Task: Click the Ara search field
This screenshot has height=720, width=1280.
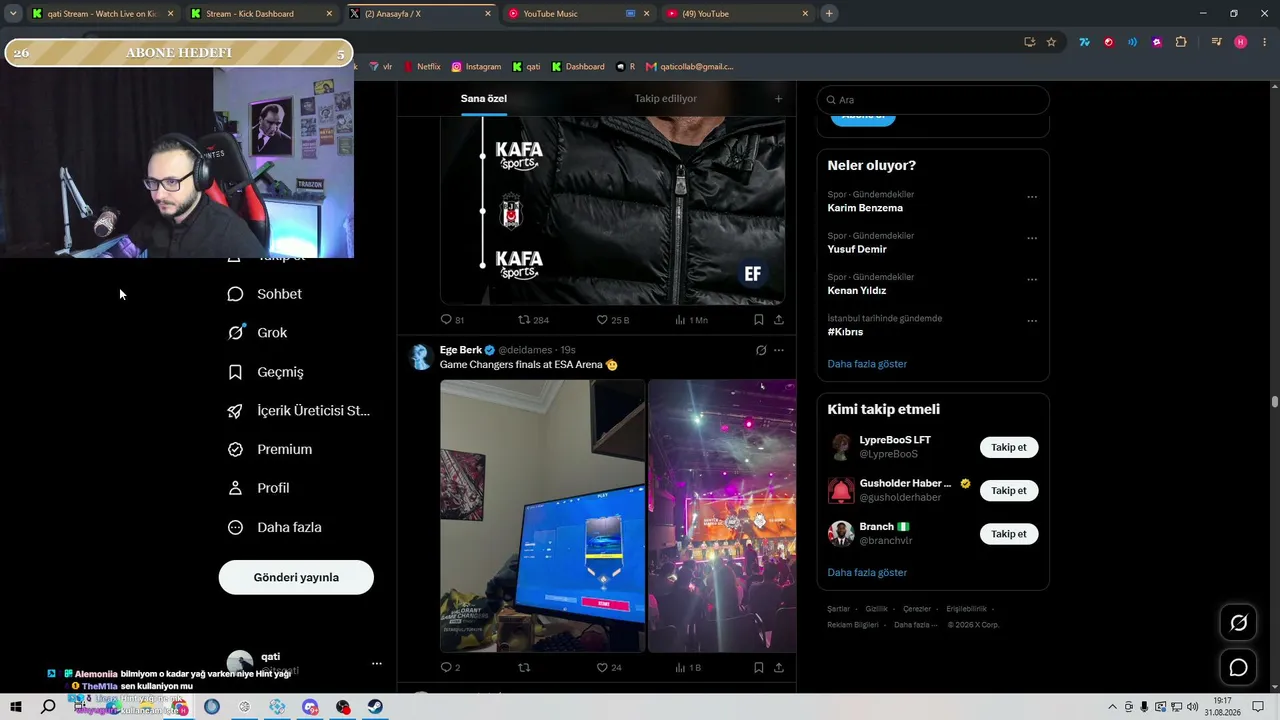Action: 933,100
